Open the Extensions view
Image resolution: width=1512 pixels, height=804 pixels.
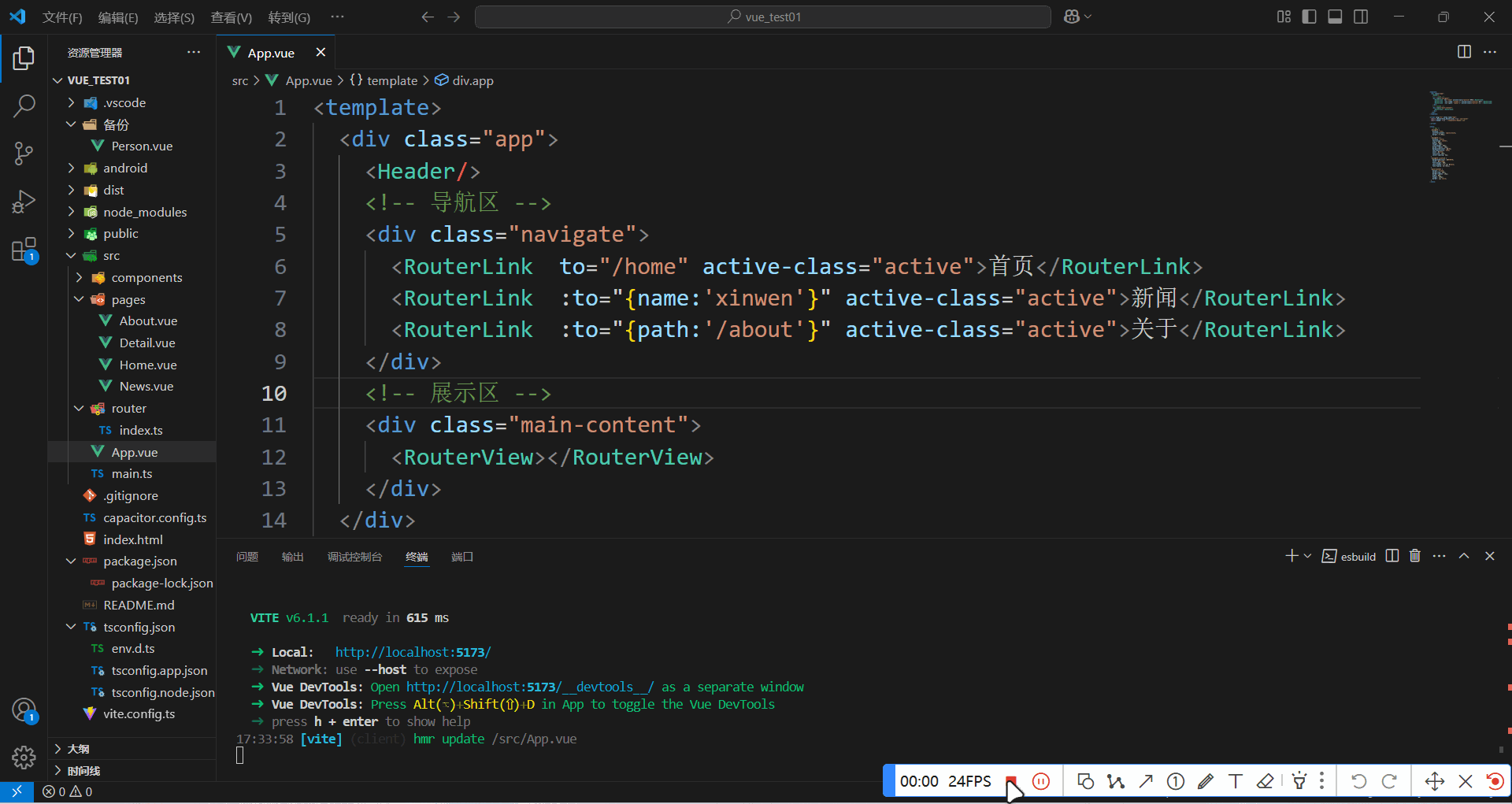(24, 250)
